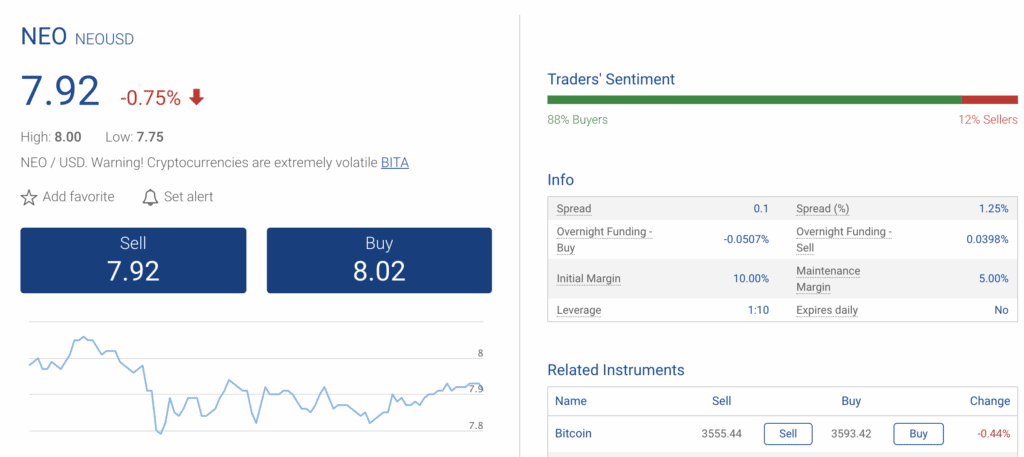Viewport: 1024px width, 457px height.
Task: Click the red down arrow beside -0.75%
Action: (x=197, y=98)
